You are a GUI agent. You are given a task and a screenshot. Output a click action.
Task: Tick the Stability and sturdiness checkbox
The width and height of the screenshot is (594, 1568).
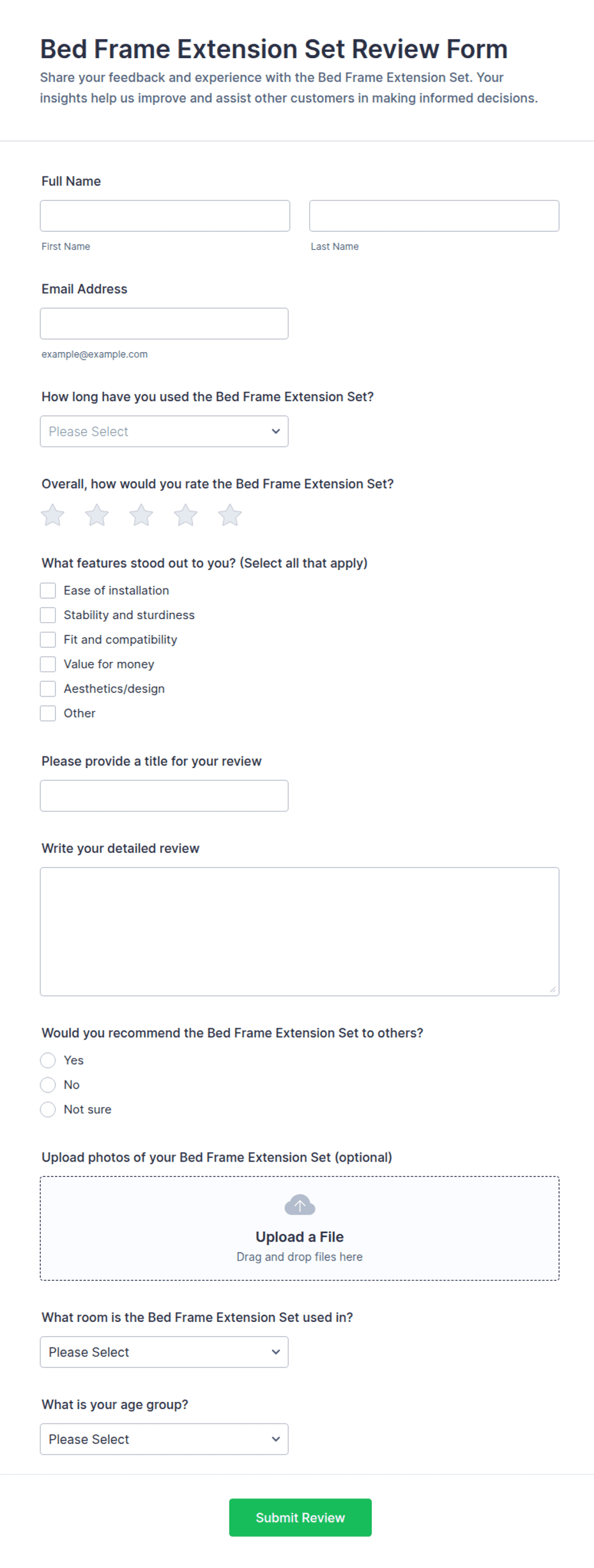(48, 615)
